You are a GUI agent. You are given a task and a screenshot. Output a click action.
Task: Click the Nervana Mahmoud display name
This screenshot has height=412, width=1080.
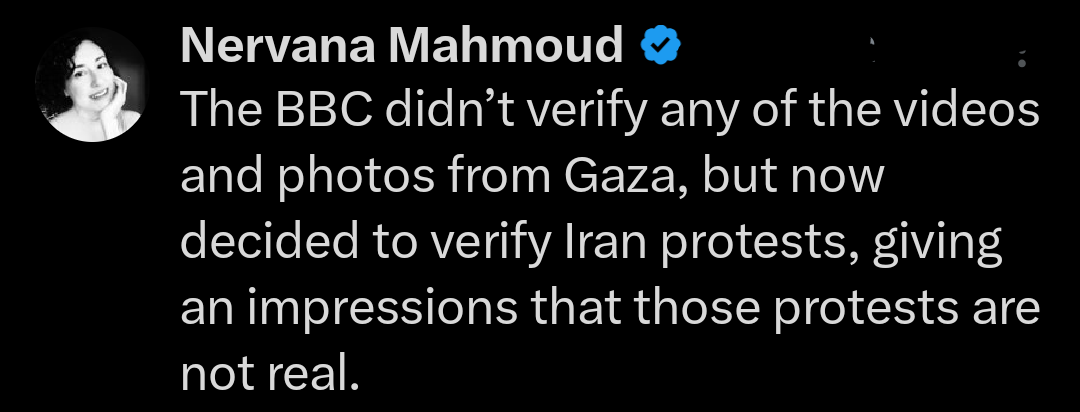click(401, 46)
